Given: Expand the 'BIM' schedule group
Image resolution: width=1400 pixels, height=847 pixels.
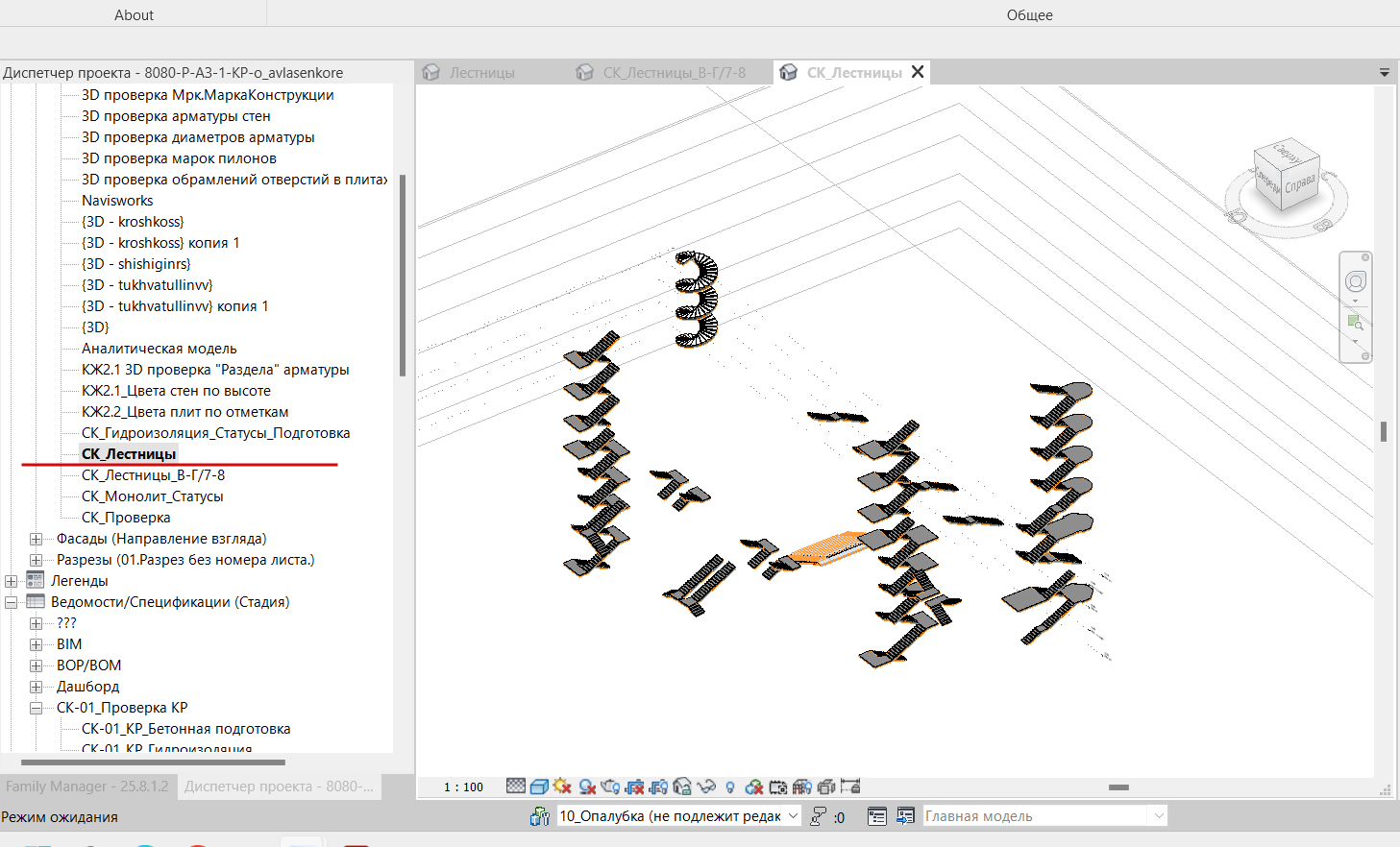Looking at the screenshot, I should coord(36,644).
